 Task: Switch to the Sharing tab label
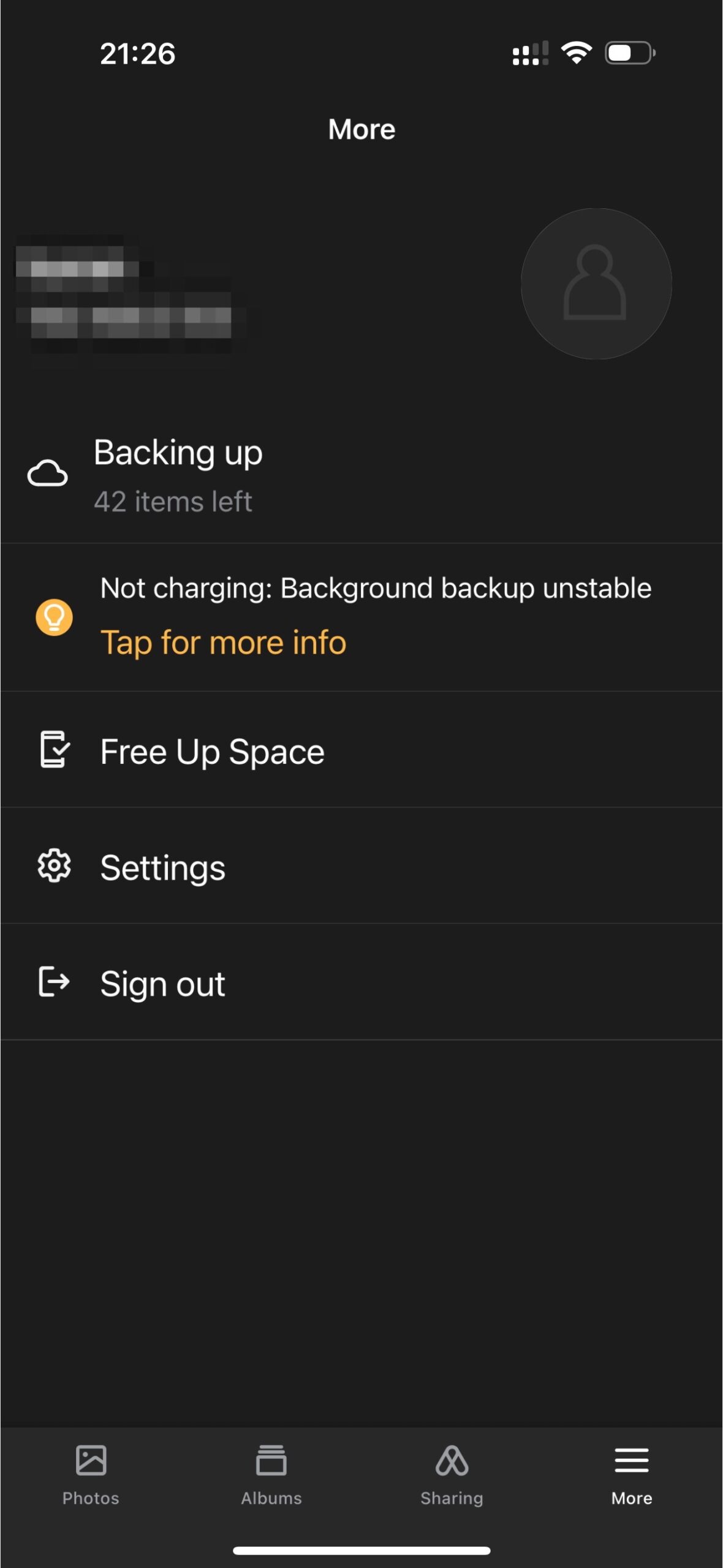(452, 1498)
